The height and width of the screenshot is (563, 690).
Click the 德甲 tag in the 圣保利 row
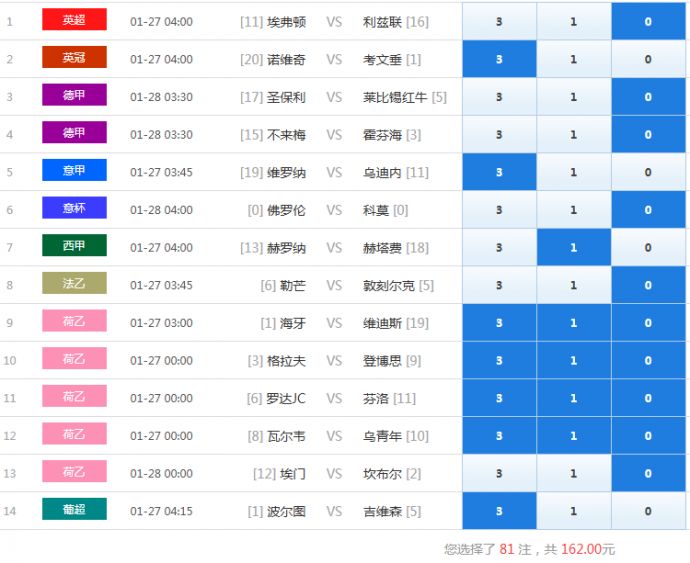(74, 96)
